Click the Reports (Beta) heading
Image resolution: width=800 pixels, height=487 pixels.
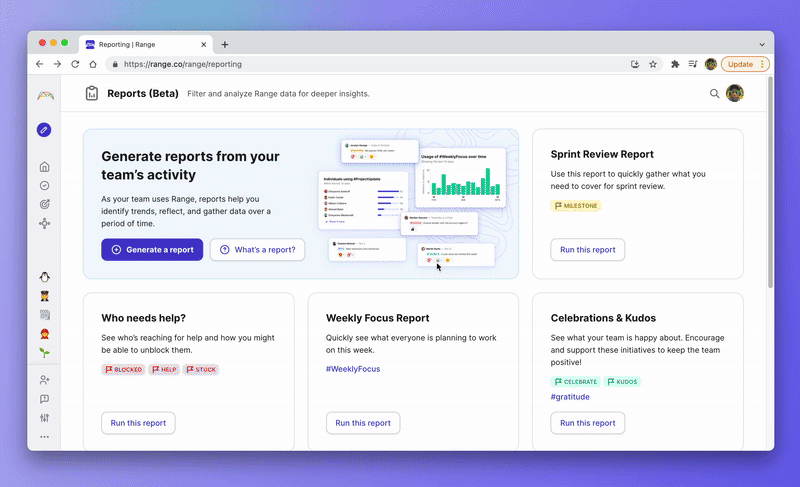143,93
